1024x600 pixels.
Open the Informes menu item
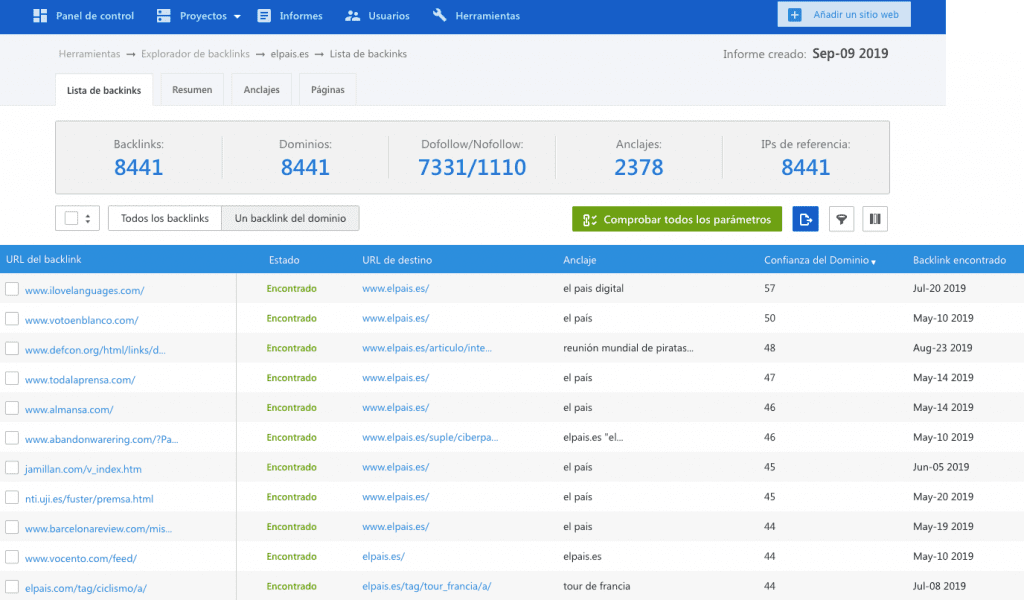click(290, 16)
